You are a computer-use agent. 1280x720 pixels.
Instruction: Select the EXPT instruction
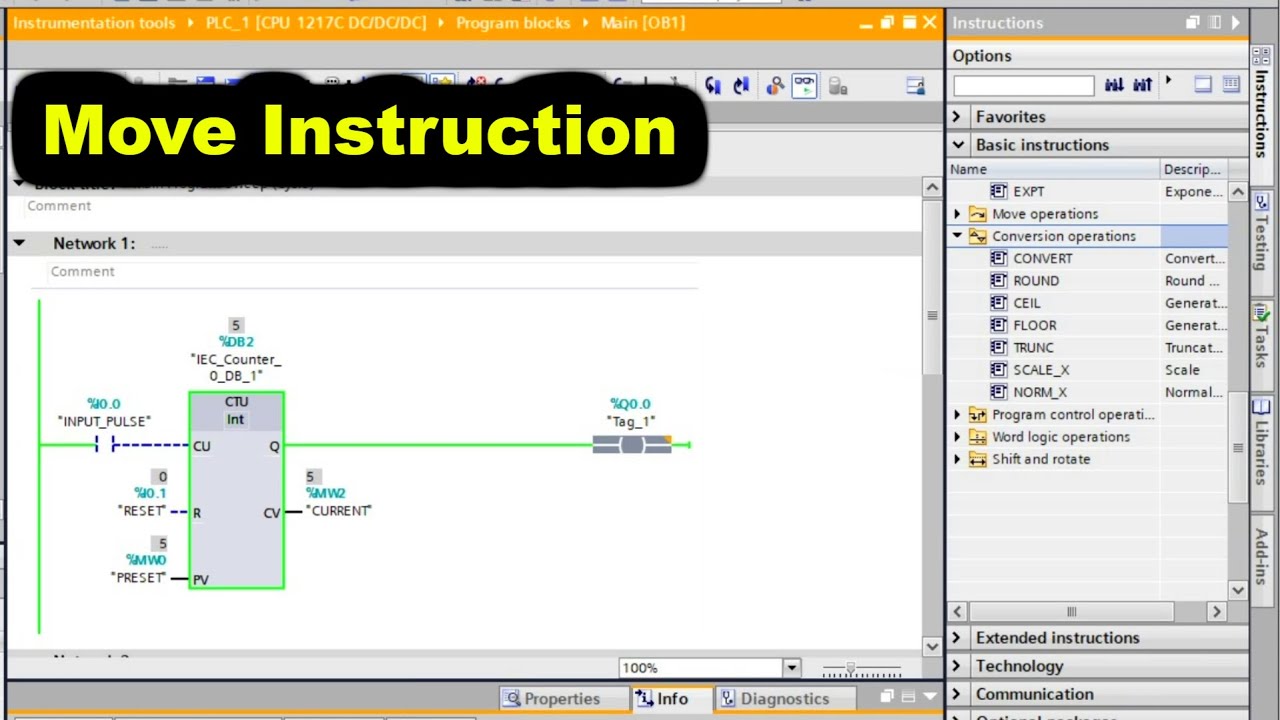coord(1028,191)
